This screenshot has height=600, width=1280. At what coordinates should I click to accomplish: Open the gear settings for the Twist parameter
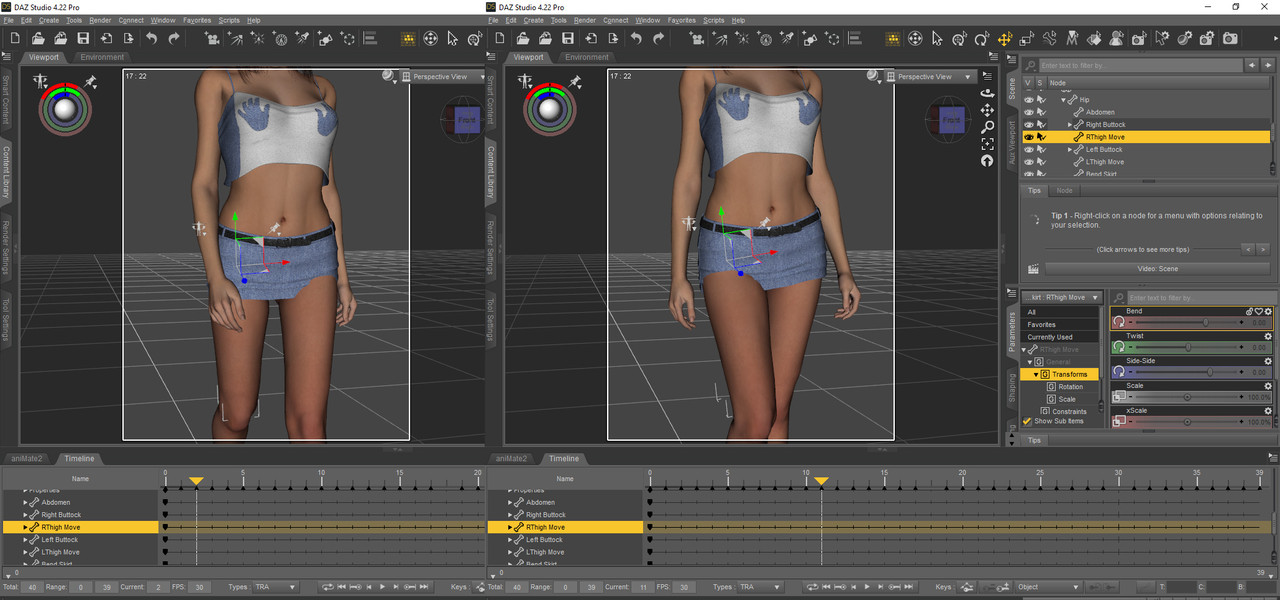(x=1268, y=337)
